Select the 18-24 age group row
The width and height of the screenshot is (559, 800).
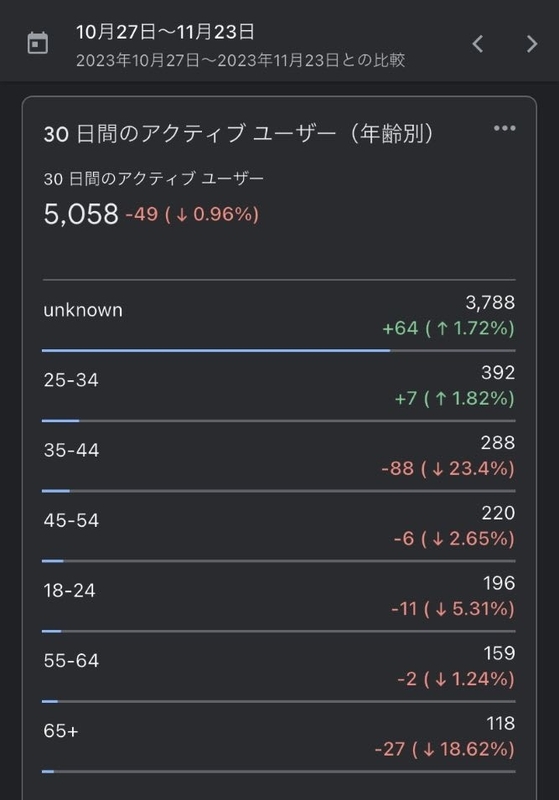click(279, 597)
